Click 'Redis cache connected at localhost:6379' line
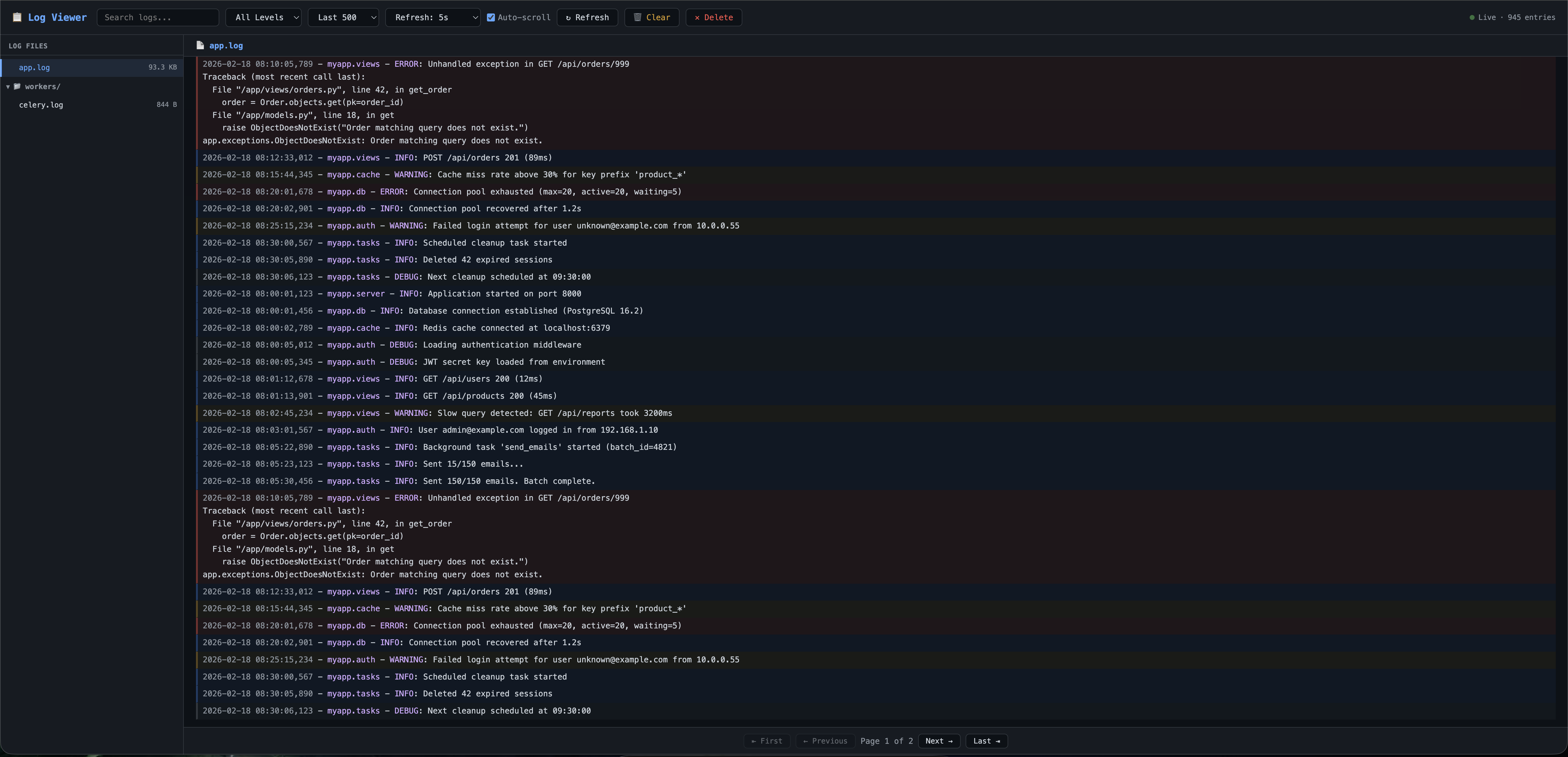Screen dimensions: 1568x757 click(x=876, y=327)
